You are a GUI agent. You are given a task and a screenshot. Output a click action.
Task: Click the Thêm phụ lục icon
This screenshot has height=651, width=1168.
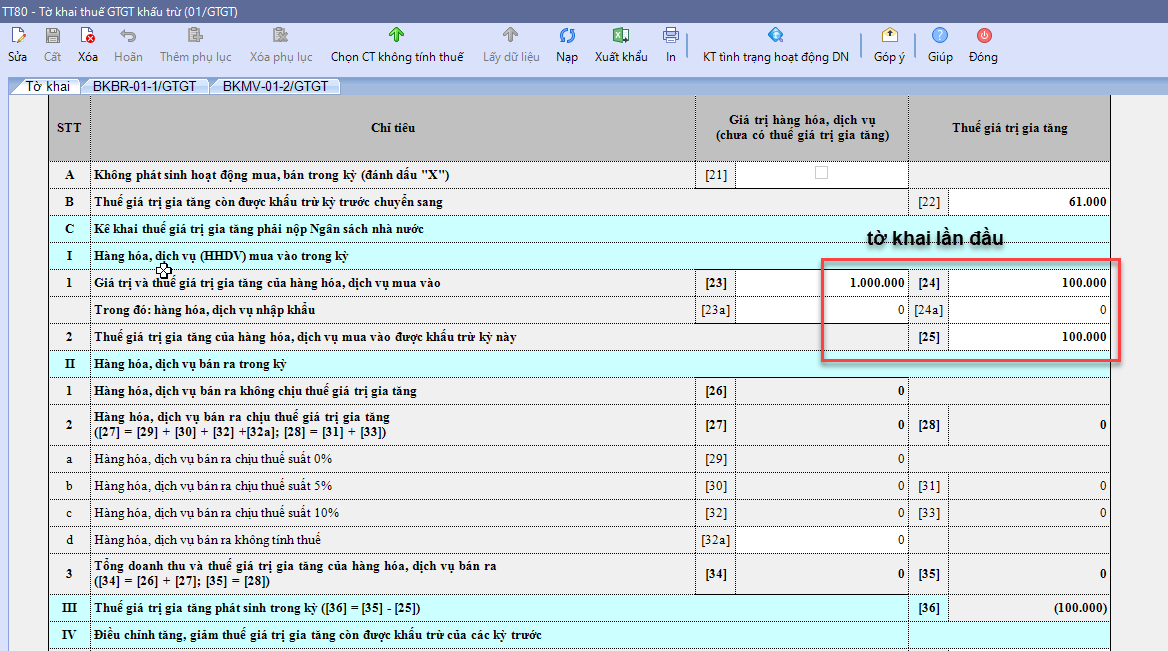(195, 36)
